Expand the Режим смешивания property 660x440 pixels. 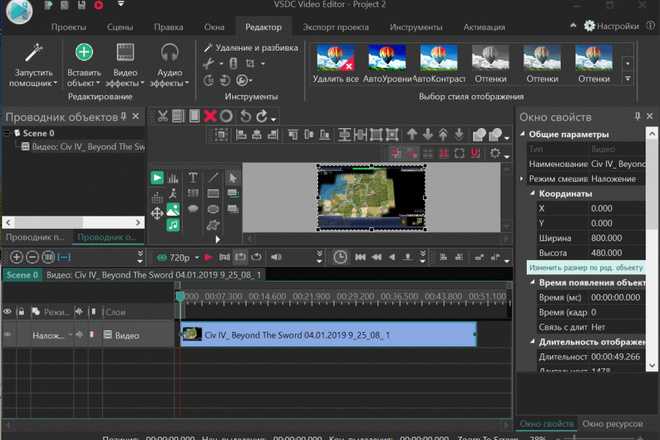(x=522, y=179)
